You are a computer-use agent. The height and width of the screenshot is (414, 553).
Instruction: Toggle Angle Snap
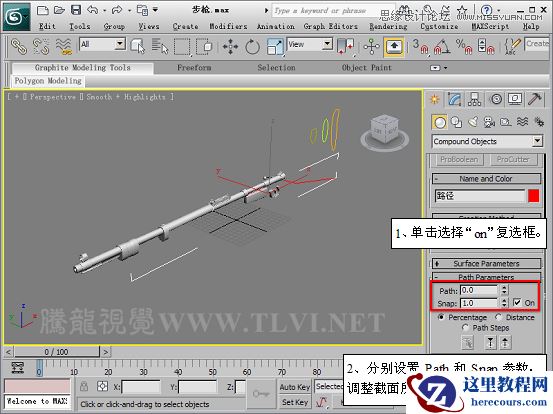click(x=442, y=46)
